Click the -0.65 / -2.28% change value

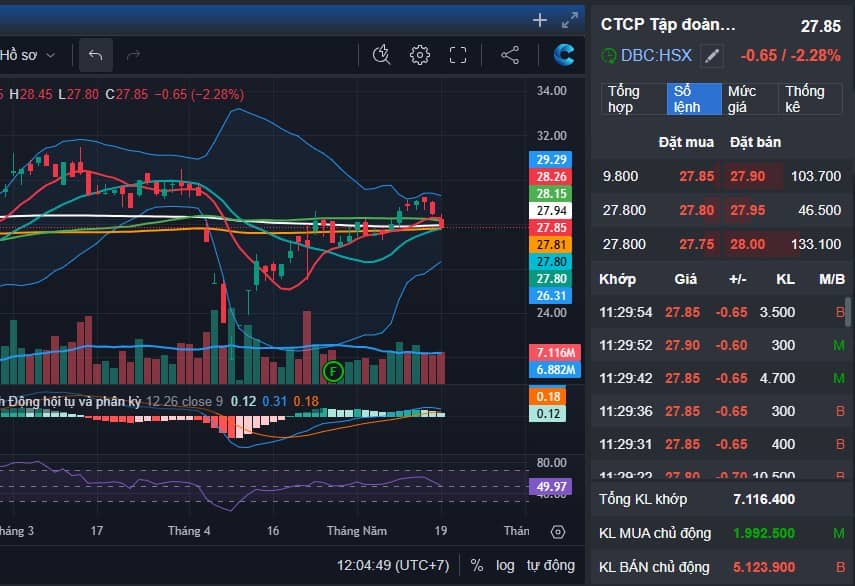(x=790, y=55)
